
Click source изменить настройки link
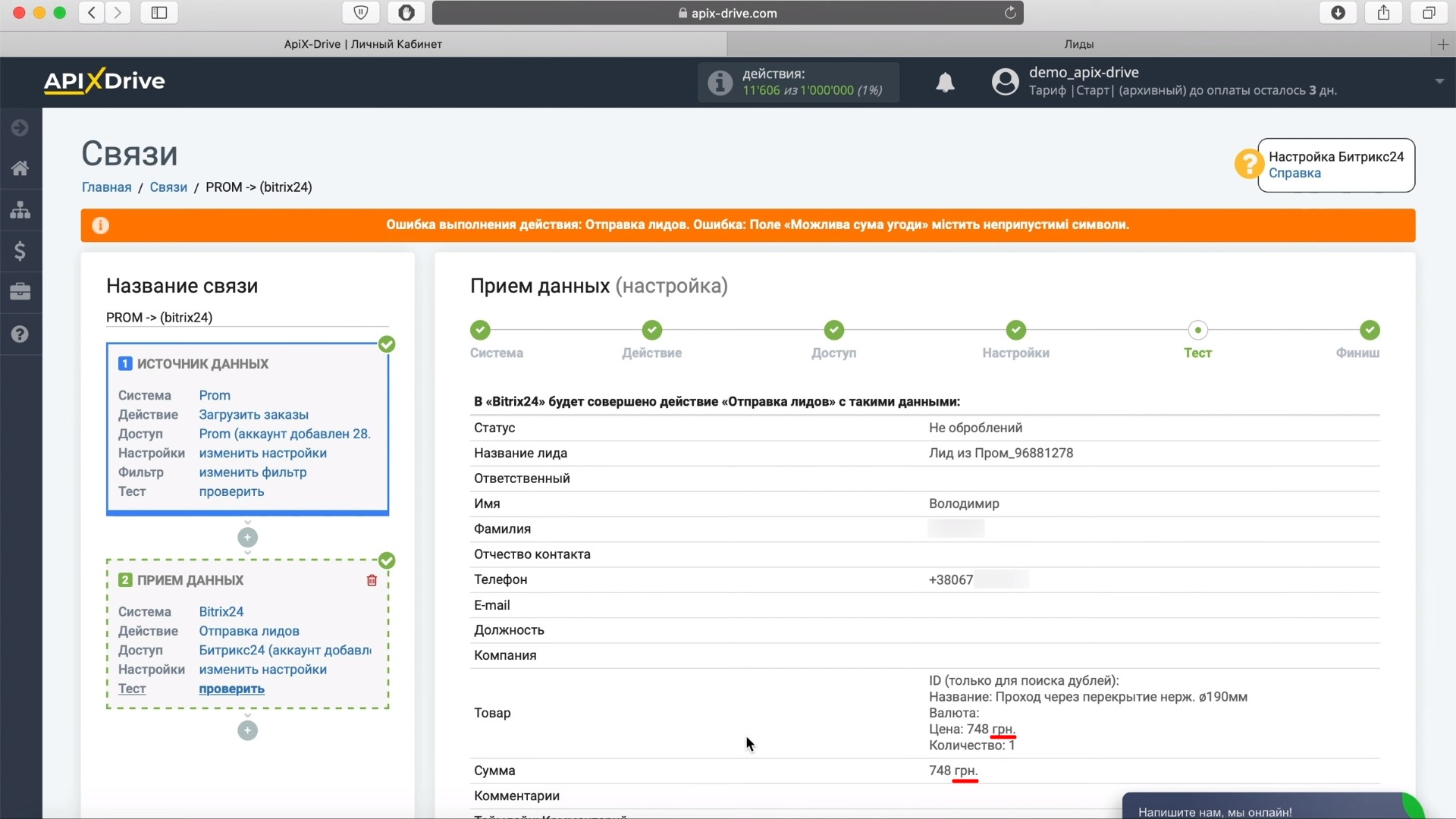coord(262,453)
